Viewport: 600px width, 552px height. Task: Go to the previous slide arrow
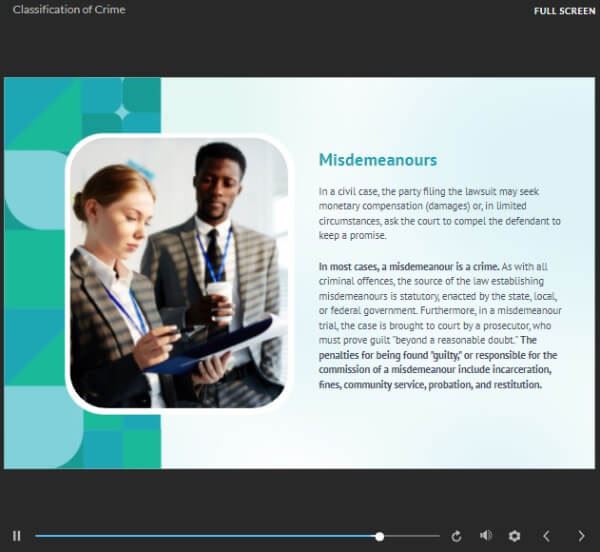pyautogui.click(x=546, y=536)
